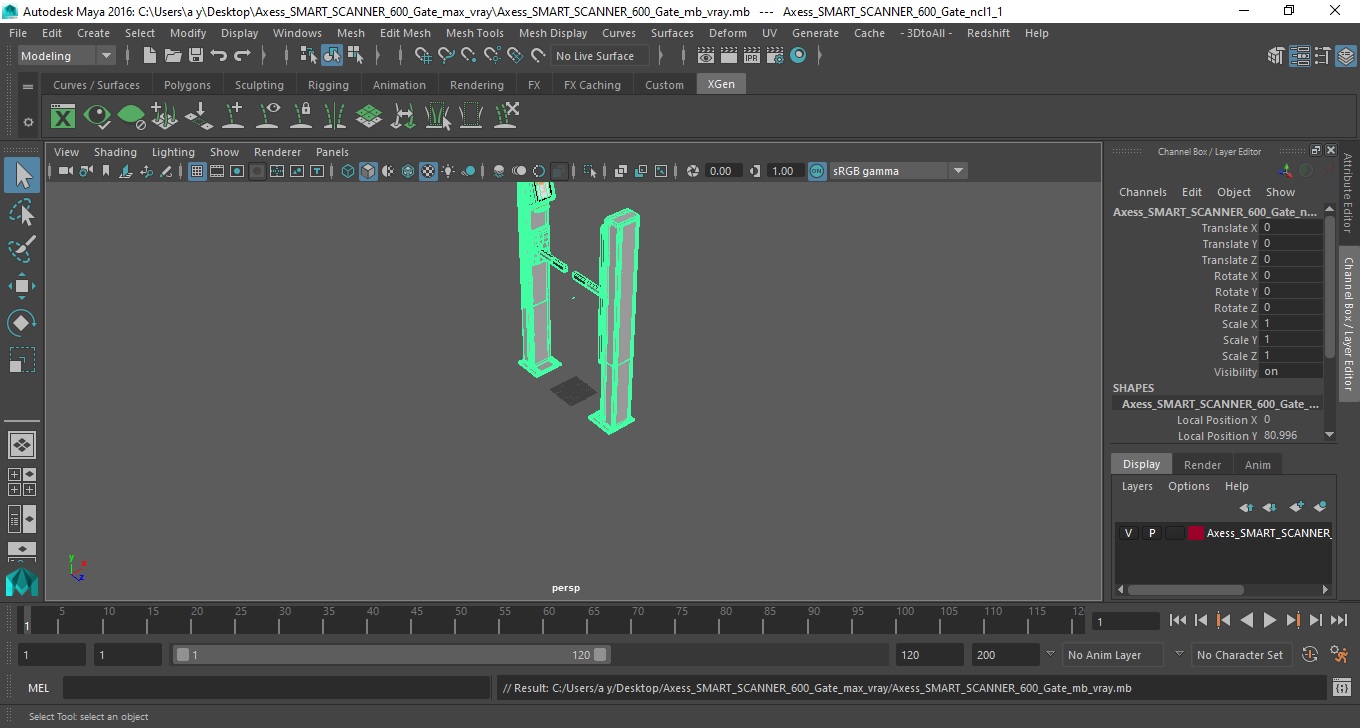Select the Scale tool in toolbox
This screenshot has width=1360, height=728.
[22, 360]
